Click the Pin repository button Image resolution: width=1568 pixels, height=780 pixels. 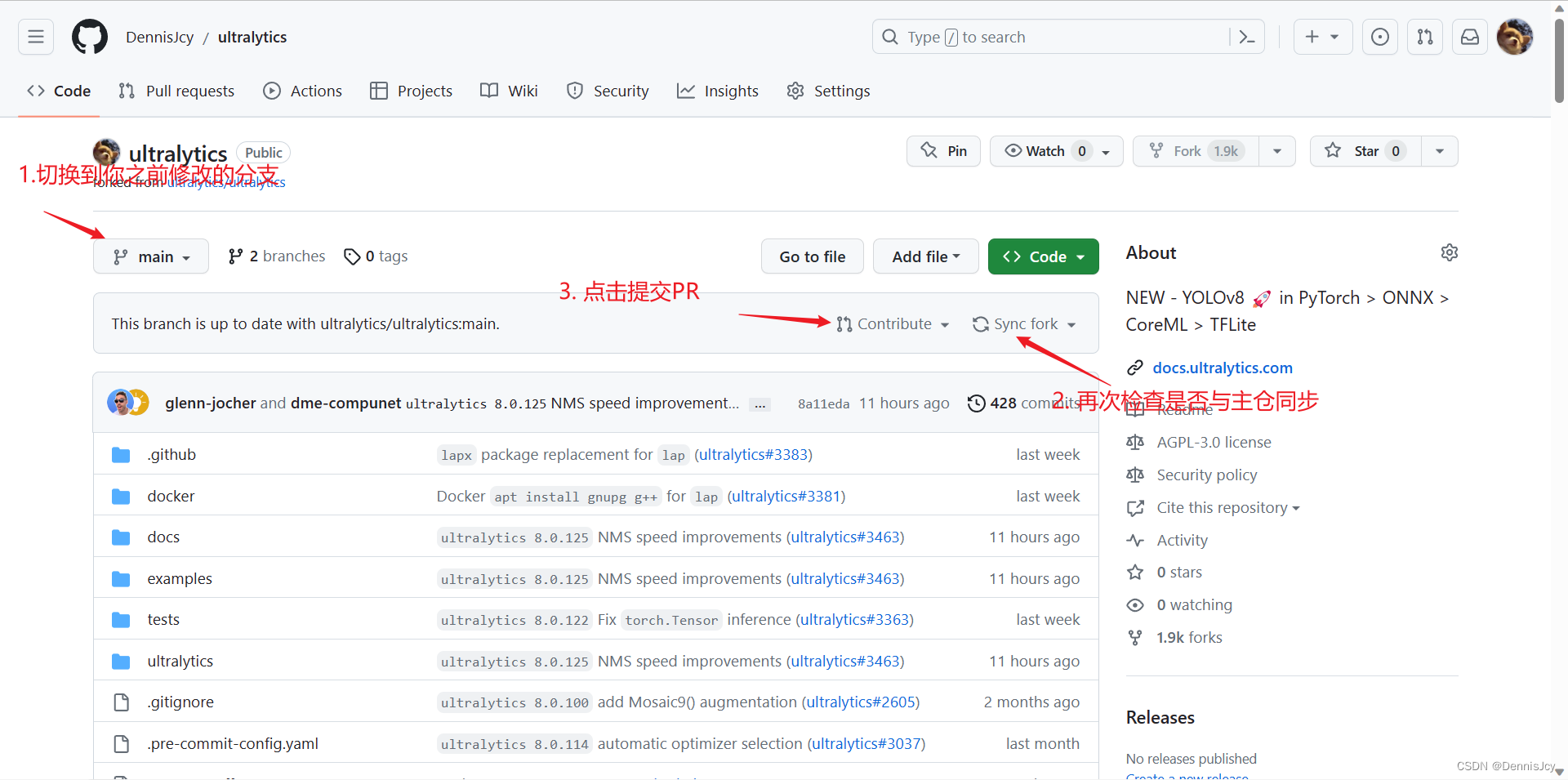coord(943,151)
